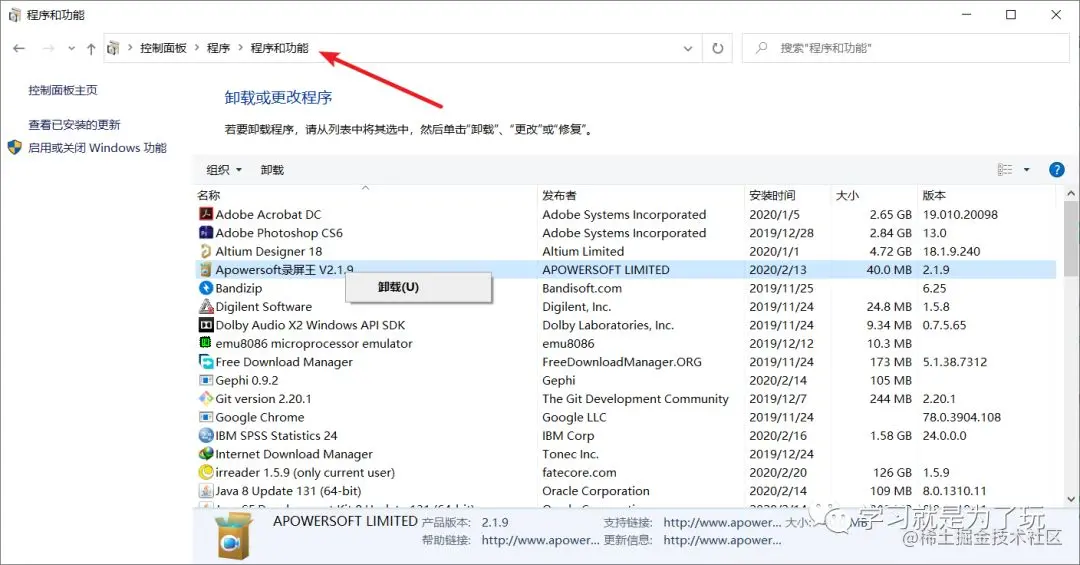The image size is (1080, 565).
Task: Click the 更新信息 URL in details pane
Action: coord(723,540)
